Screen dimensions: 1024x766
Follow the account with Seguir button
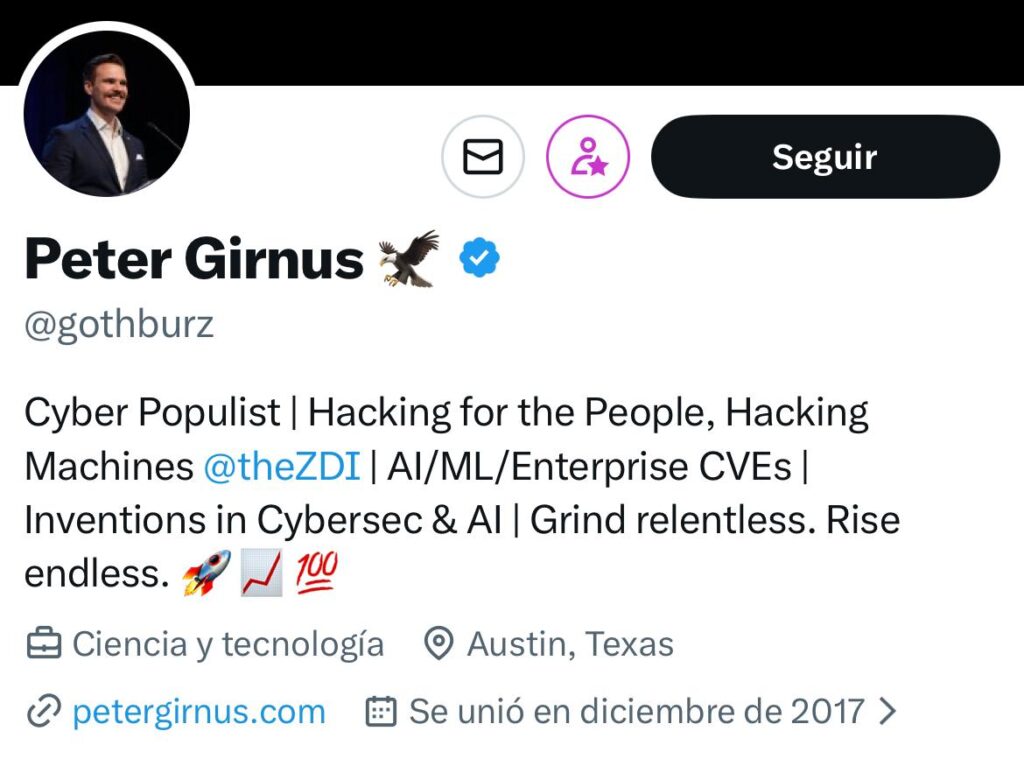[x=825, y=157]
